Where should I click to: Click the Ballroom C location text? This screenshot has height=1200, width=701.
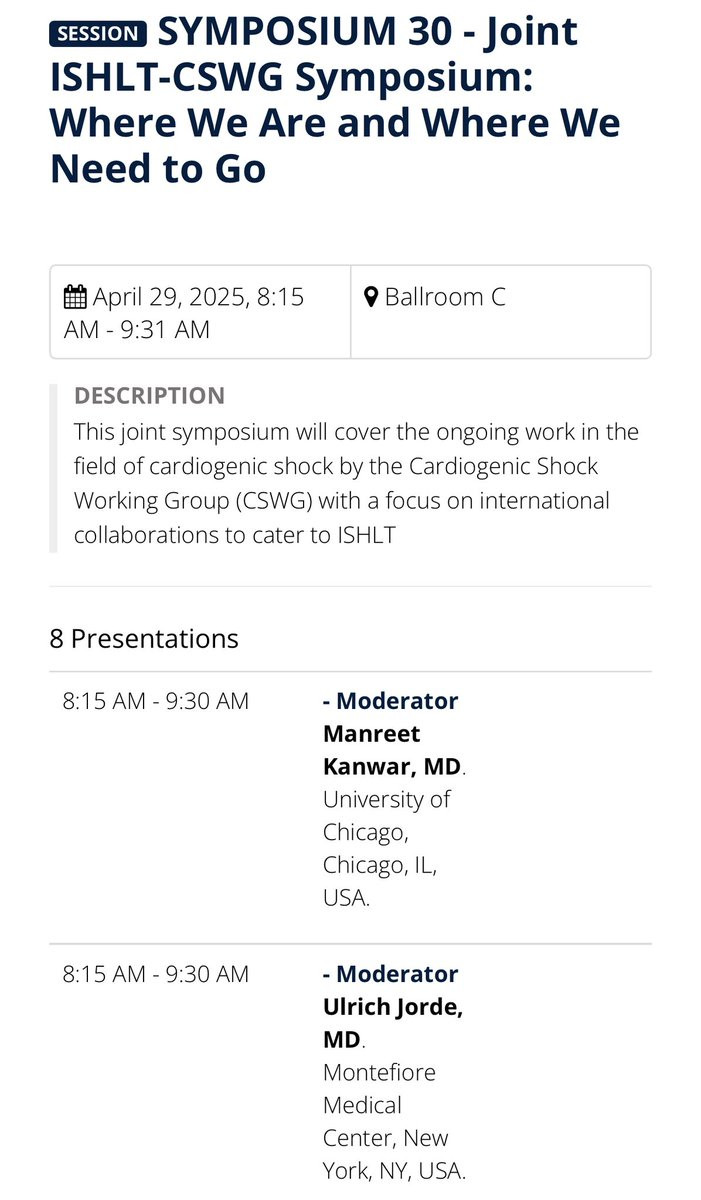click(445, 297)
